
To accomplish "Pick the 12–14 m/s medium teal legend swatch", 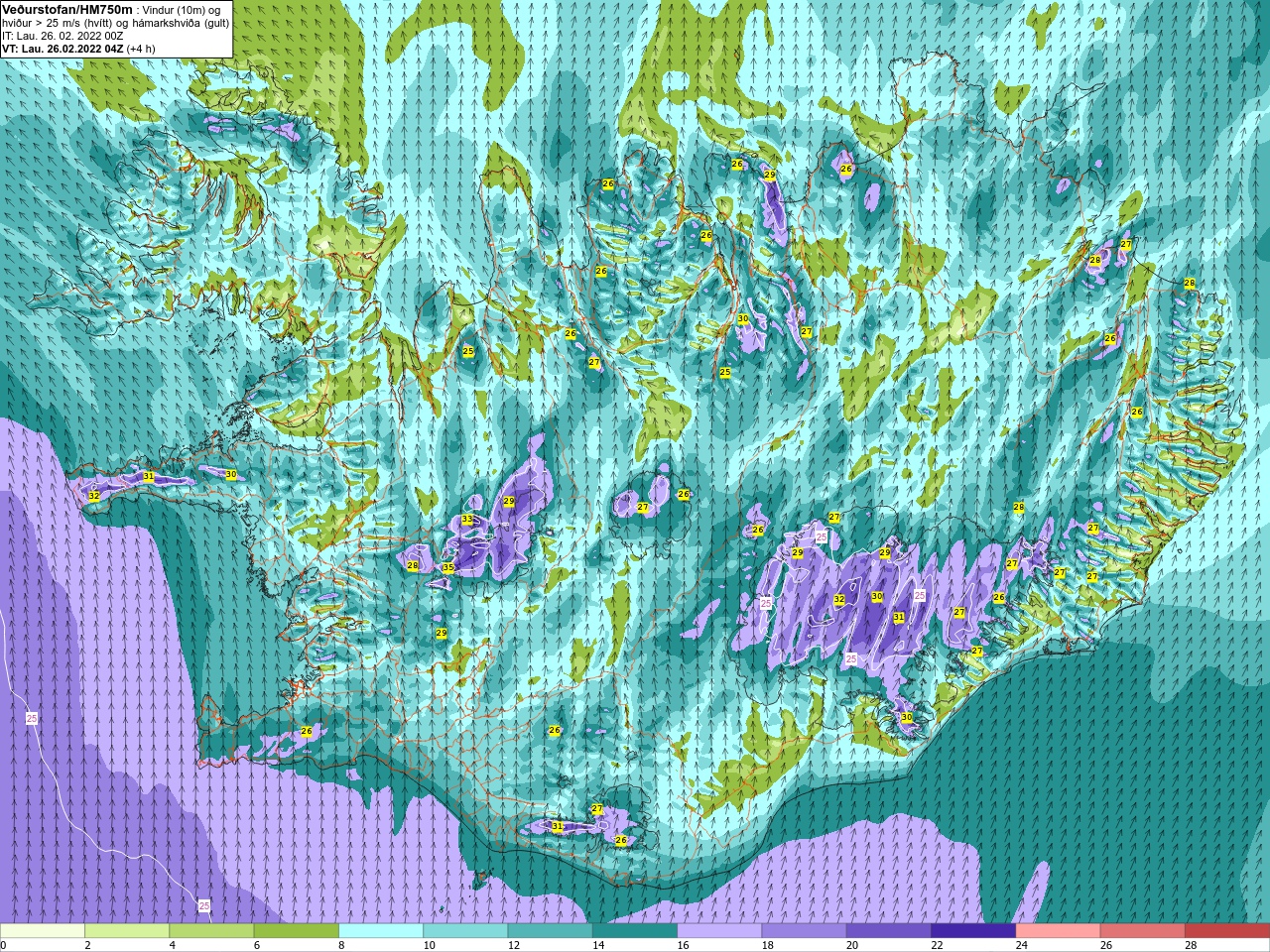I will click(550, 931).
